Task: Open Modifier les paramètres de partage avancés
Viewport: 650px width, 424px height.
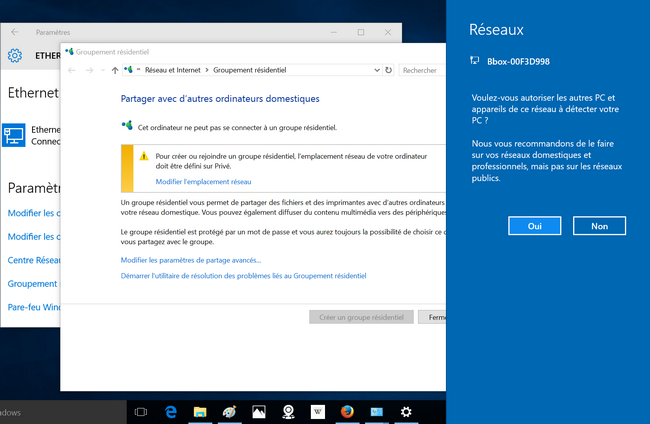Action: coord(191,260)
